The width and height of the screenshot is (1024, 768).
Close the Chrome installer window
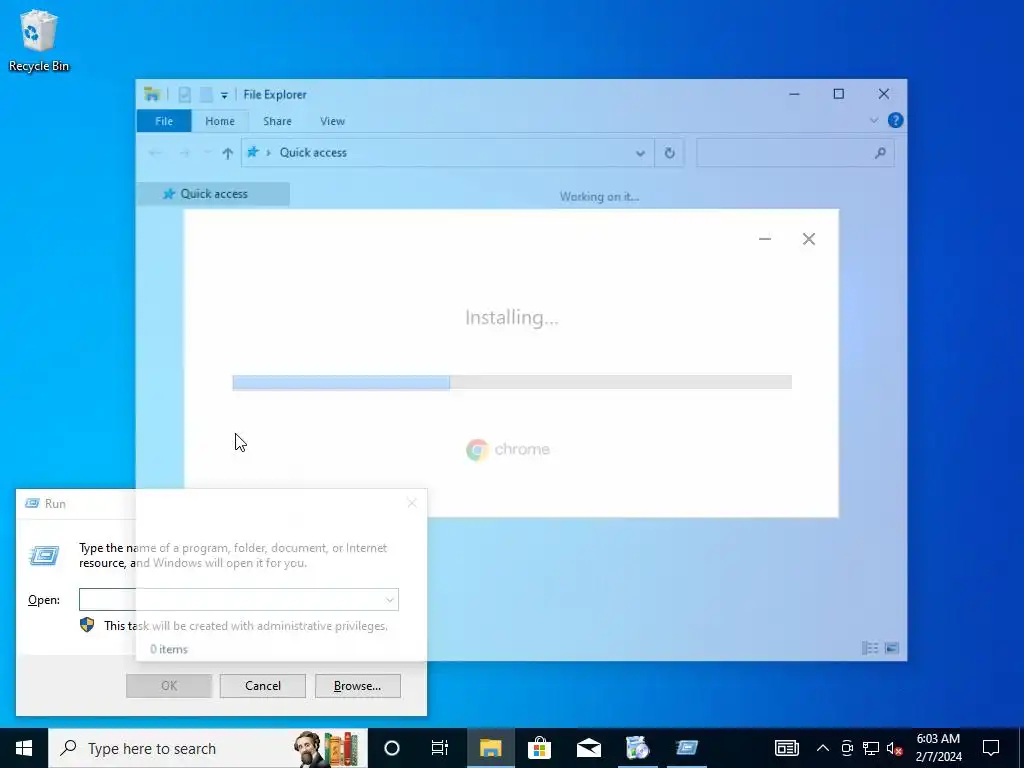pyautogui.click(x=808, y=239)
